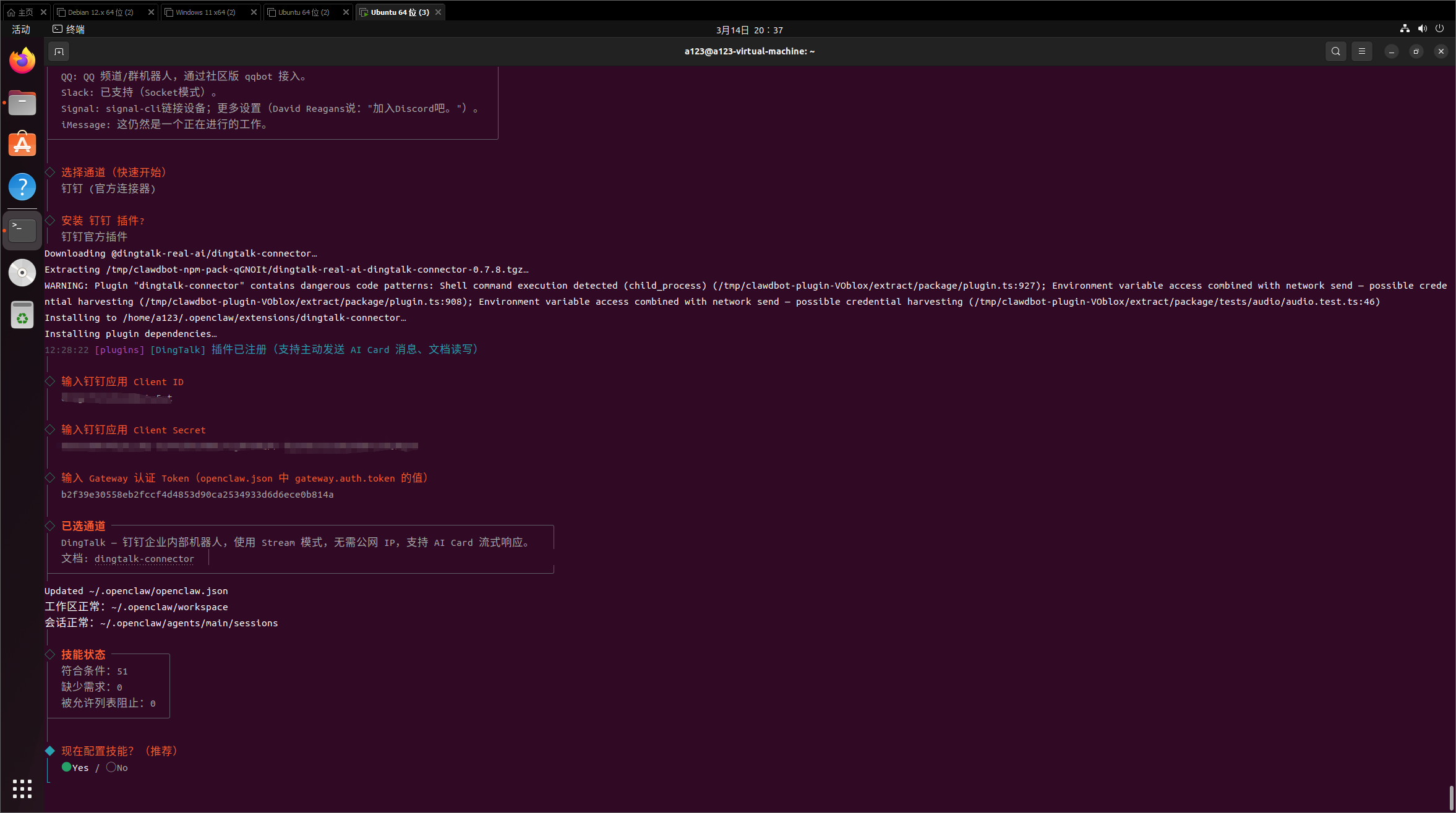Open the Files manager dock icon
1456x813 pixels.
22,103
